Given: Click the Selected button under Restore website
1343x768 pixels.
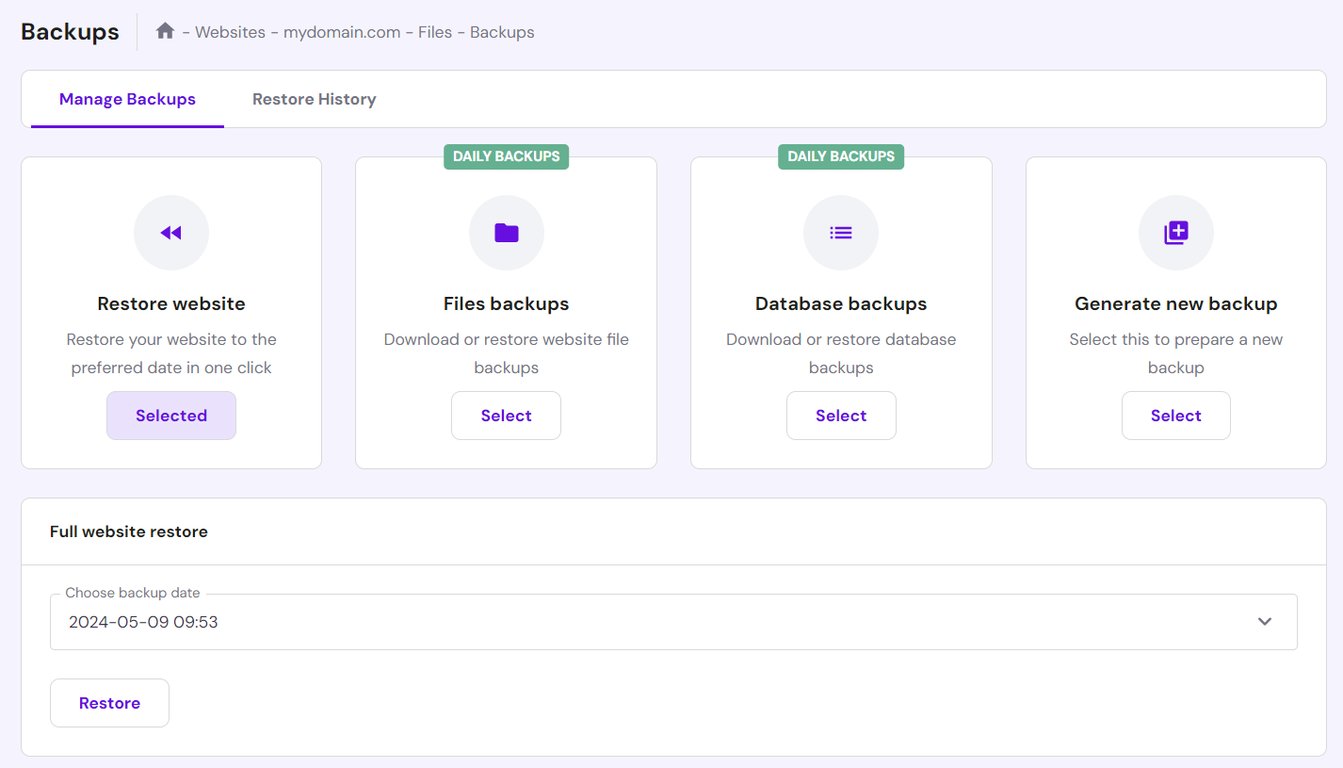Looking at the screenshot, I should tap(171, 415).
